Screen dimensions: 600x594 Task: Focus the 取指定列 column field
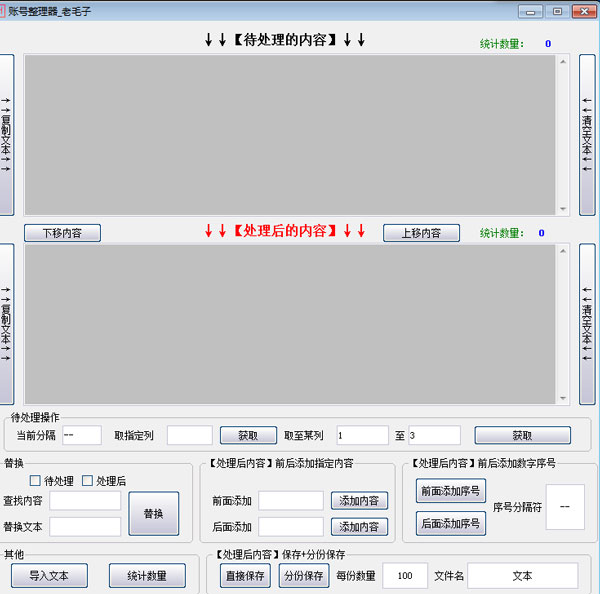click(190, 435)
